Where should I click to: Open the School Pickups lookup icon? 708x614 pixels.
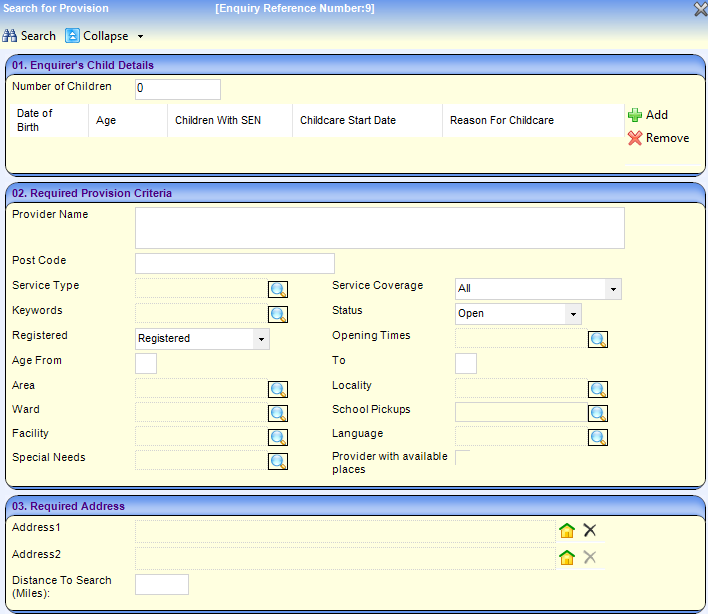598,413
